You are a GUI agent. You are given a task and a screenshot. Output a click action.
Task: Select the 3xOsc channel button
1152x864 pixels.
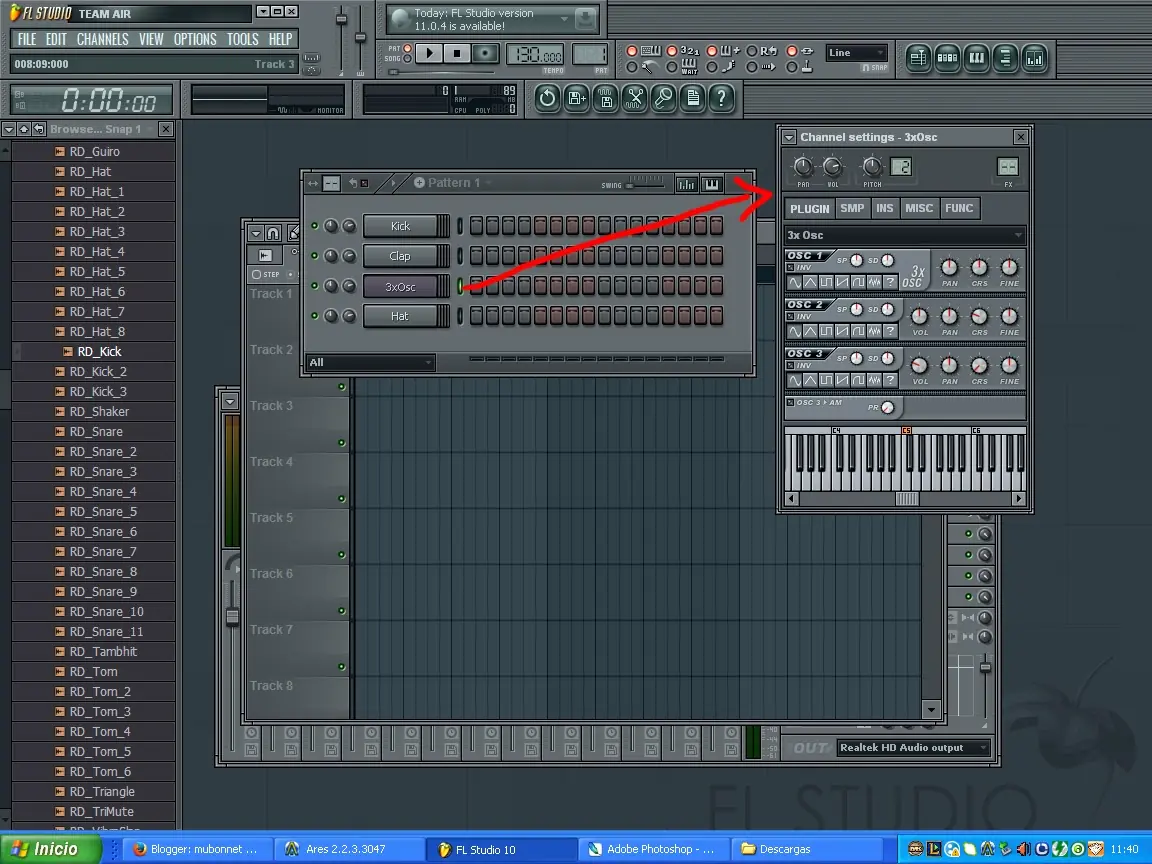(x=400, y=287)
